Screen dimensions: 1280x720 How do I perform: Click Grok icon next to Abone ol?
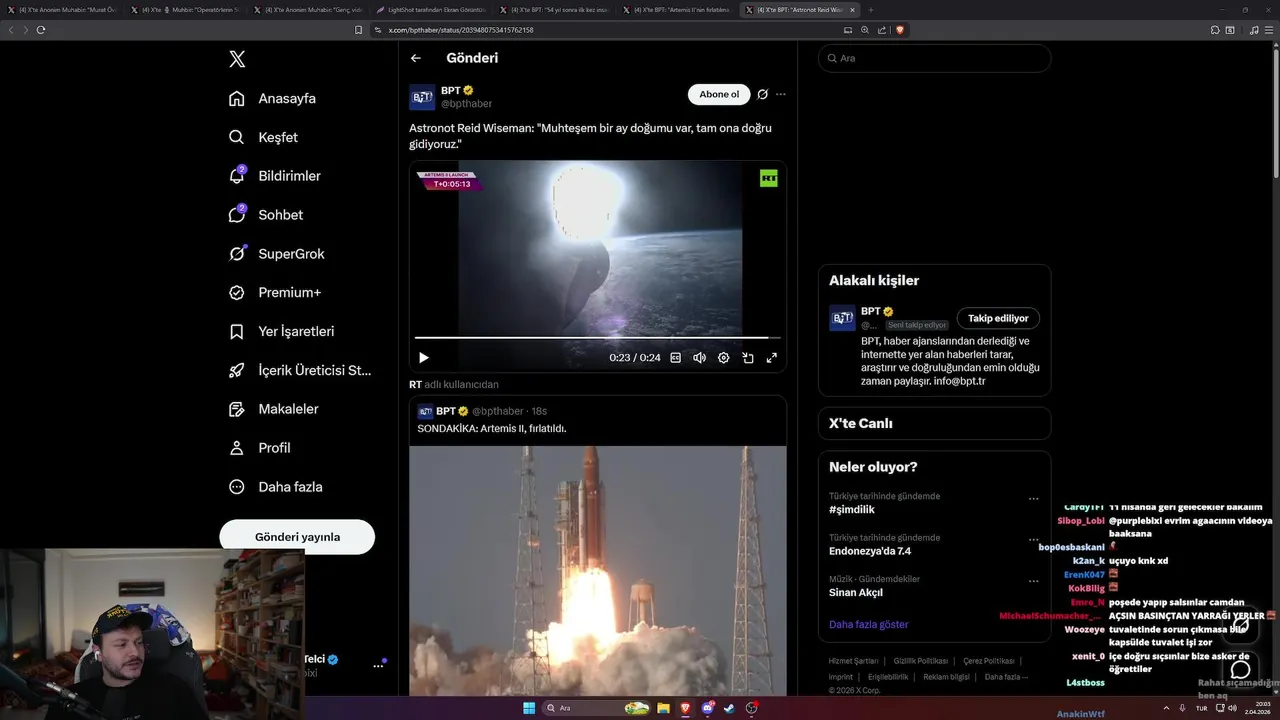coord(762,94)
